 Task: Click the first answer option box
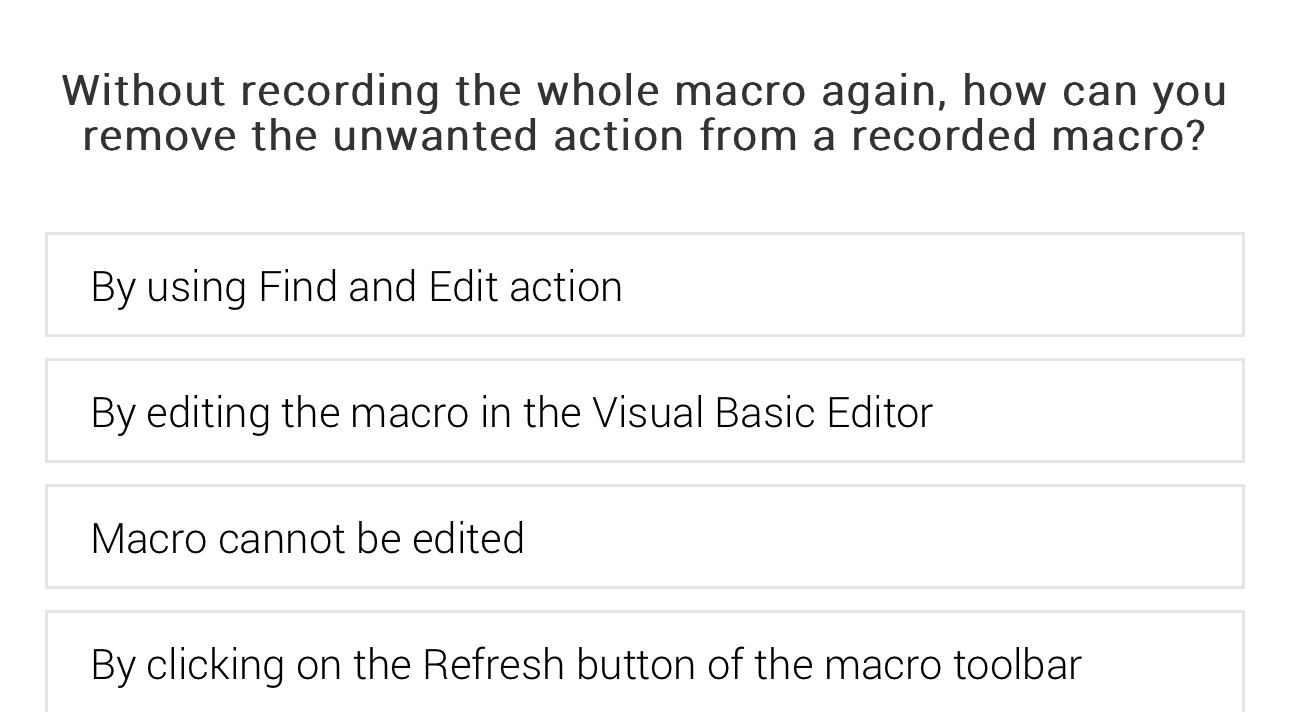coord(645,285)
